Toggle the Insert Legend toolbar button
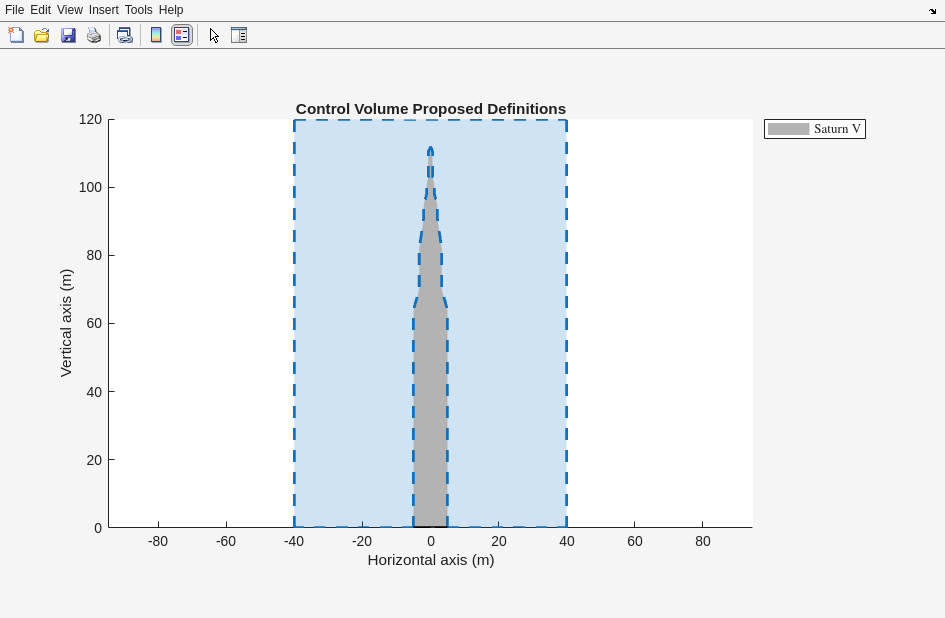 [x=182, y=35]
